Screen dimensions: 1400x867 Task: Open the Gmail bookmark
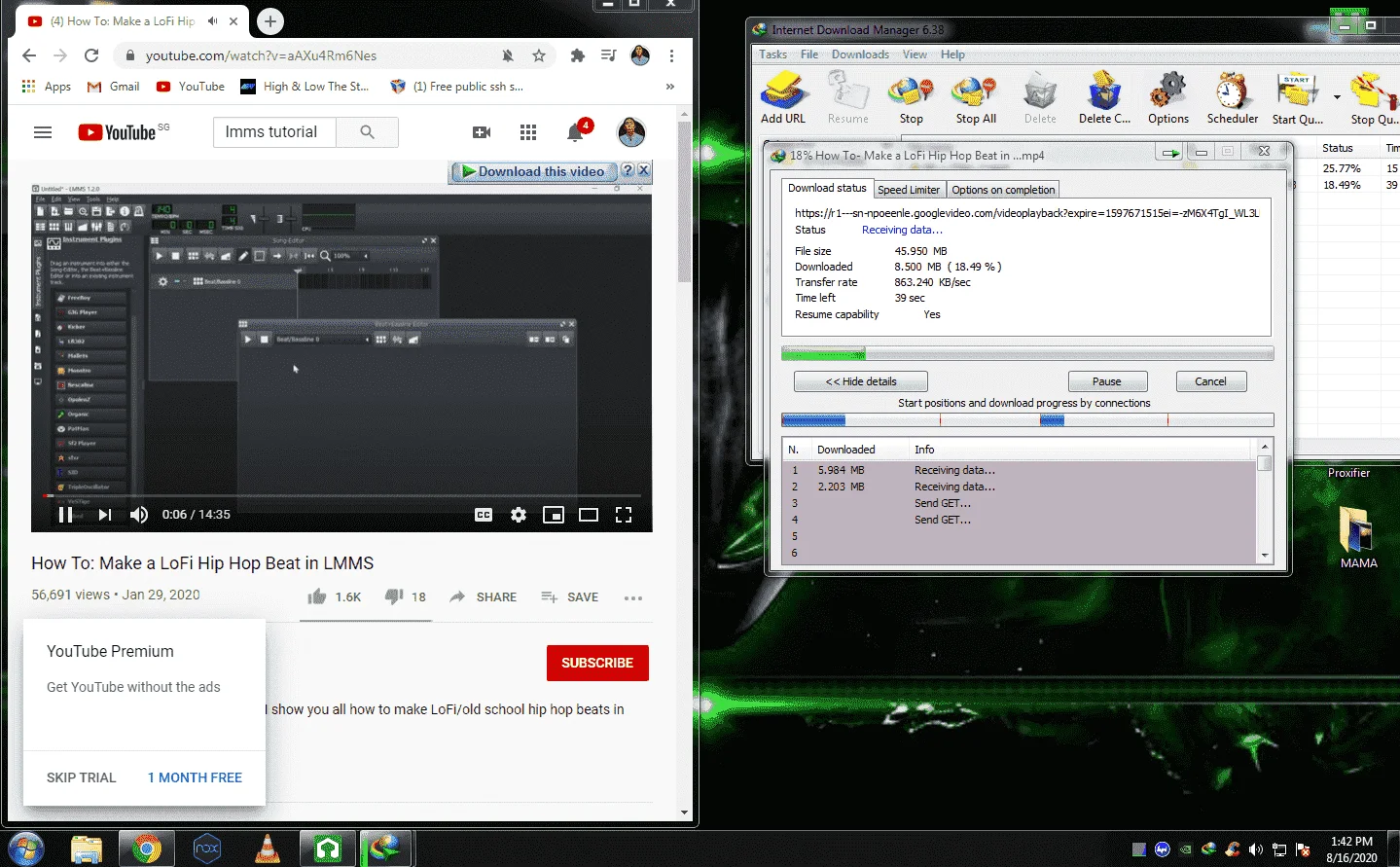114,87
